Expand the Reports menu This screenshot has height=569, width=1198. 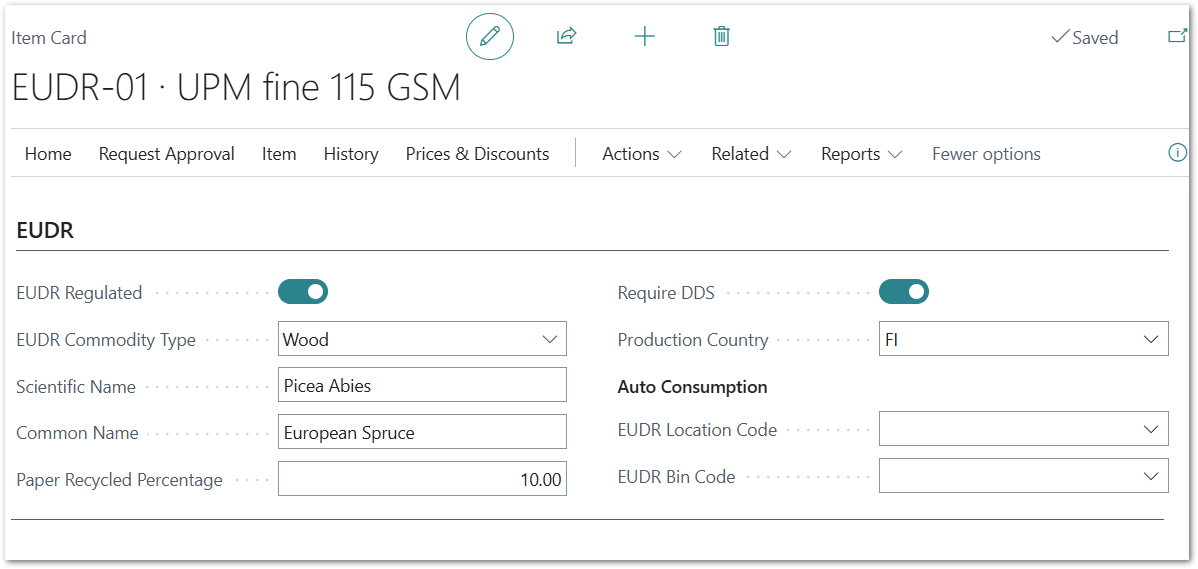(861, 154)
